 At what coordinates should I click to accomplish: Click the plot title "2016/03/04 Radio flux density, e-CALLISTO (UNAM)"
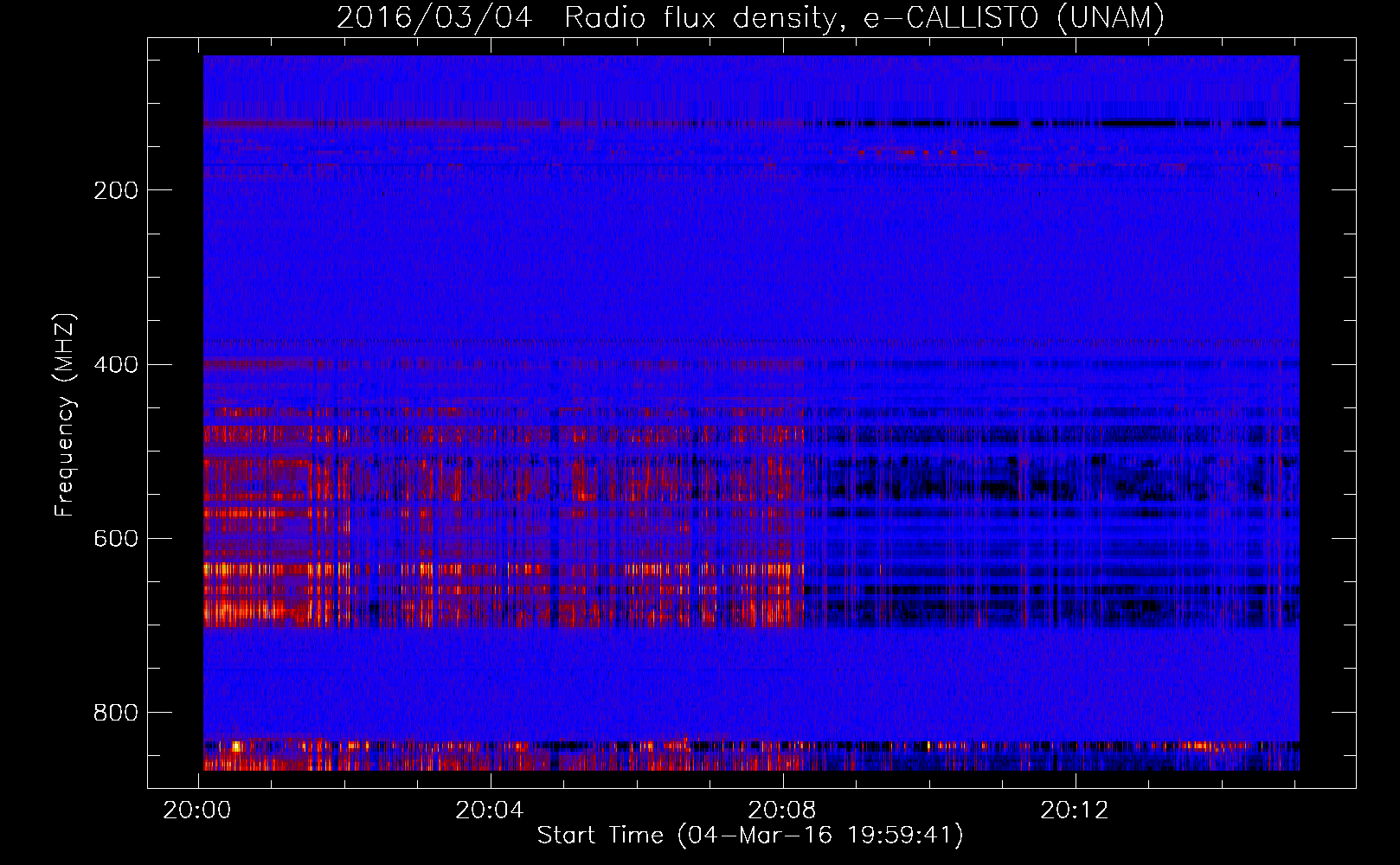pyautogui.click(x=750, y=18)
